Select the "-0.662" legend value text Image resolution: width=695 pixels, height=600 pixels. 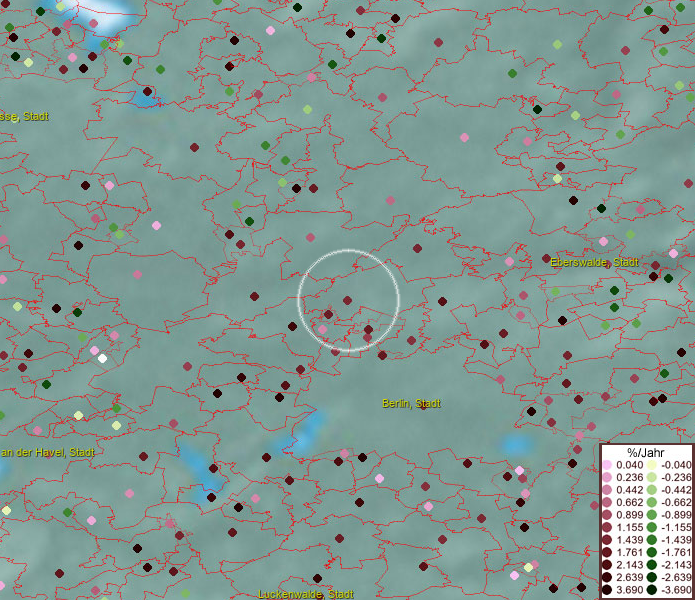(676, 503)
